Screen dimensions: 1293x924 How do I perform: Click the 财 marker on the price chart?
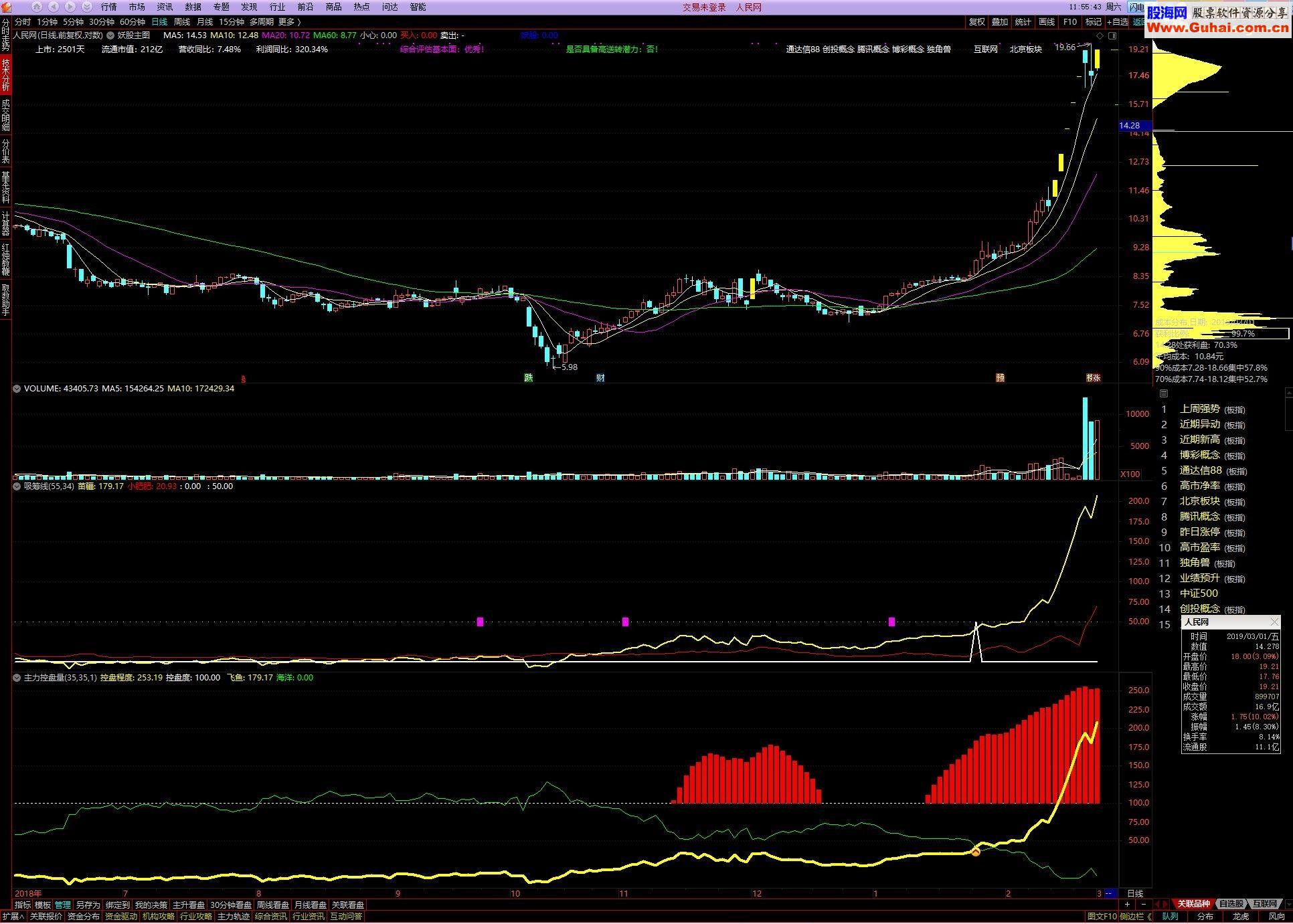600,377
